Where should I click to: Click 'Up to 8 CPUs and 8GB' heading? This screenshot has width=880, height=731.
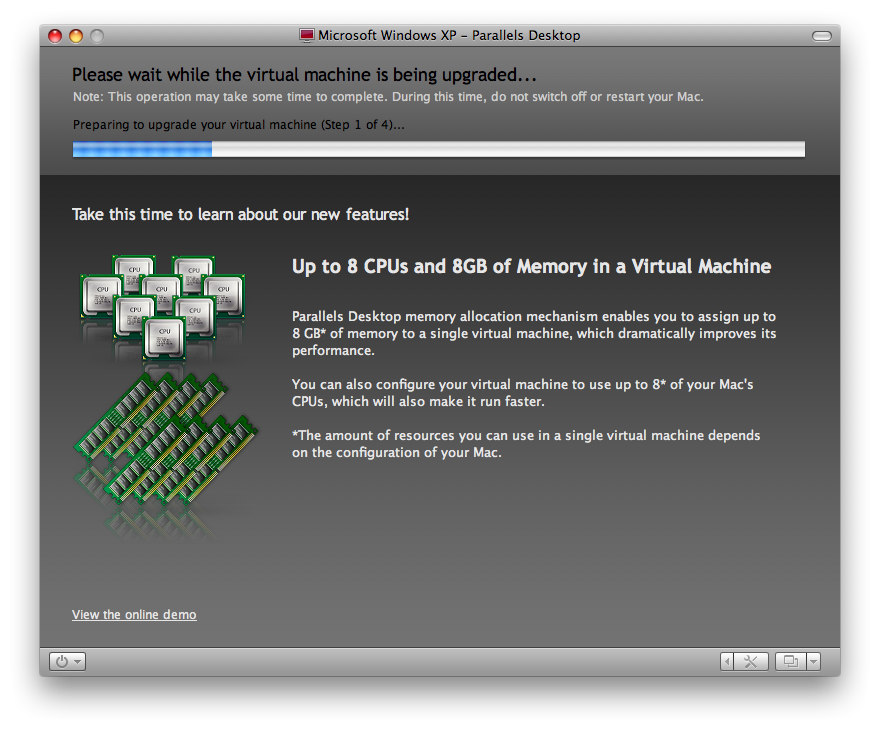531,266
